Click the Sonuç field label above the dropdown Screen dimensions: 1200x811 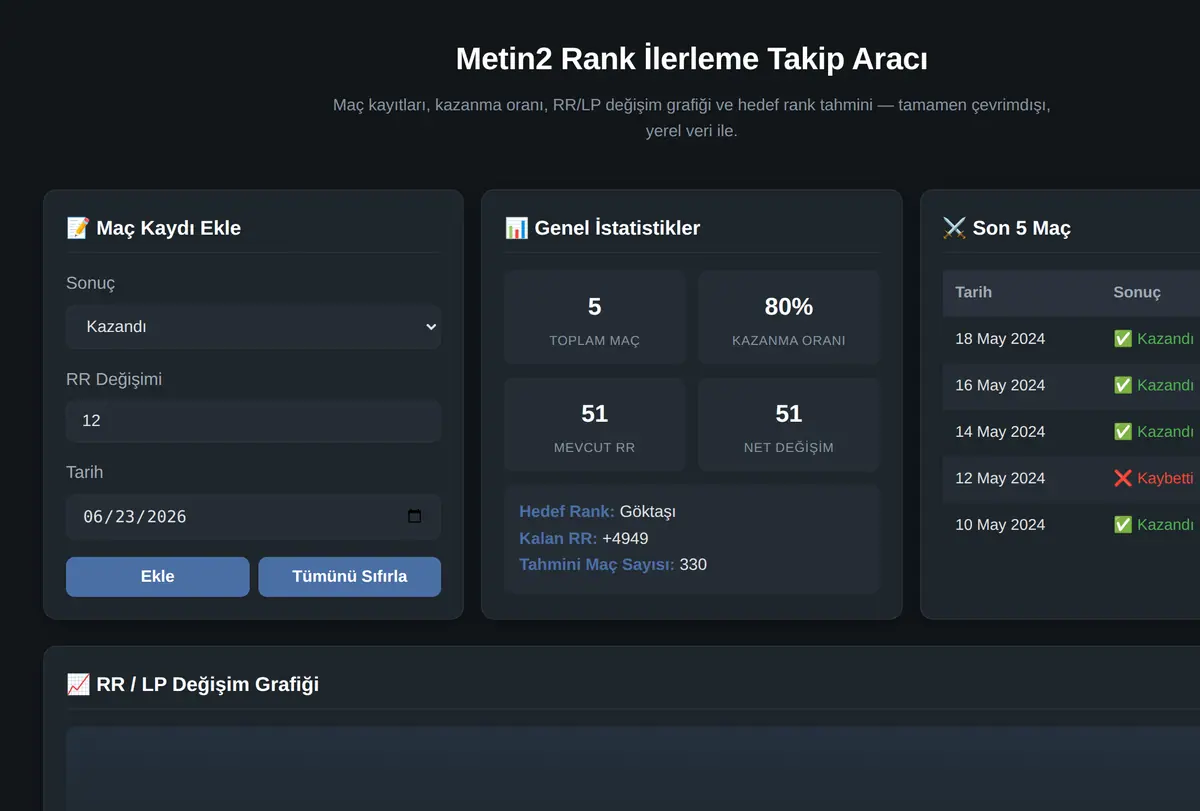point(91,283)
